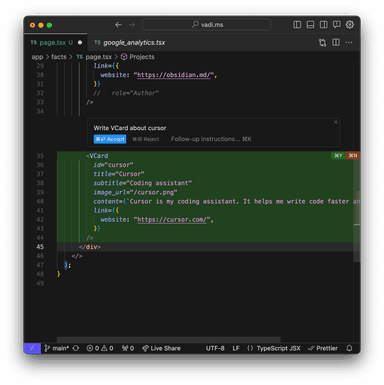Open changes compare icon in editor toolbar
The width and height of the screenshot is (384, 385).
click(x=322, y=42)
